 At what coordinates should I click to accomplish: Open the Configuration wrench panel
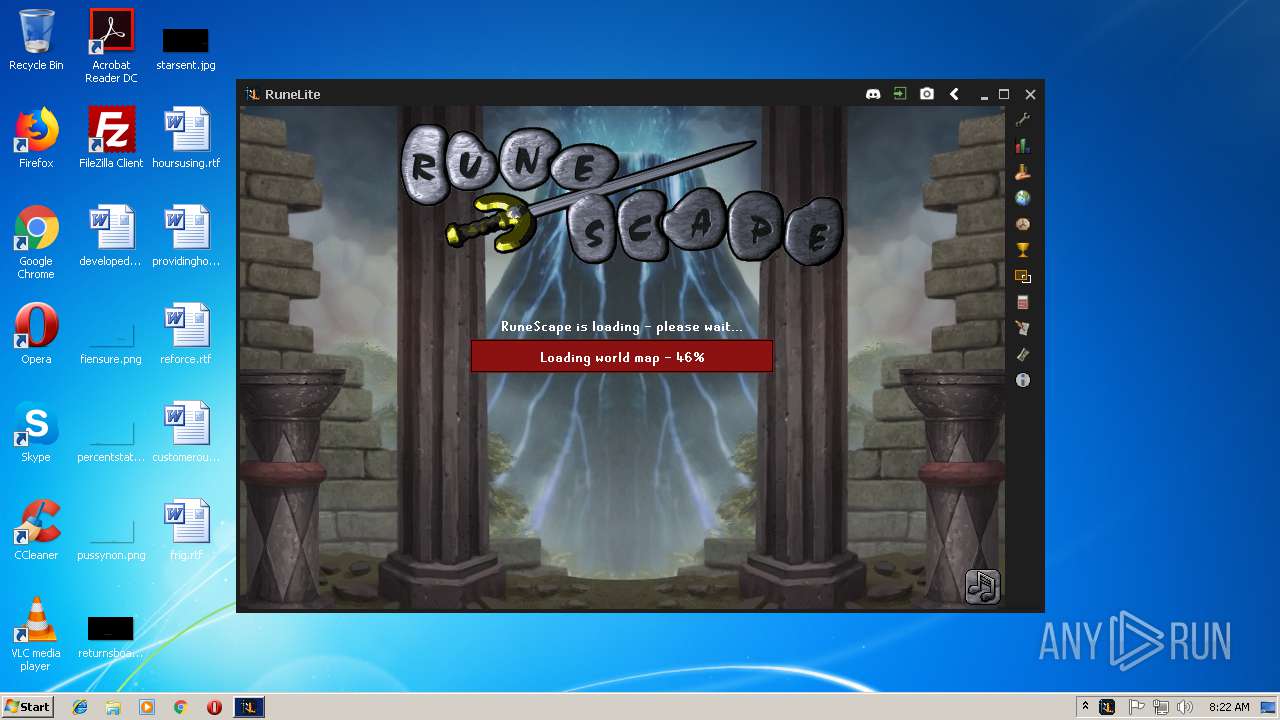[x=1022, y=120]
